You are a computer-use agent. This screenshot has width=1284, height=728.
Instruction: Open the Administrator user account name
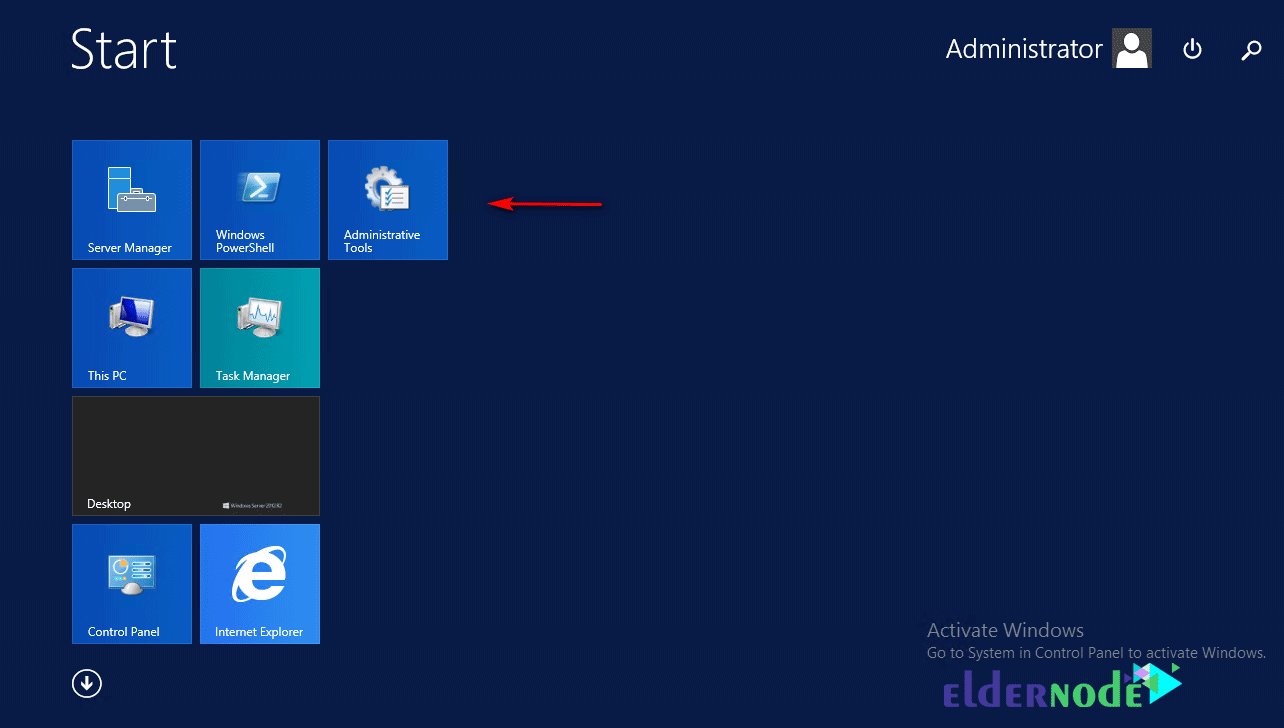click(x=1024, y=49)
